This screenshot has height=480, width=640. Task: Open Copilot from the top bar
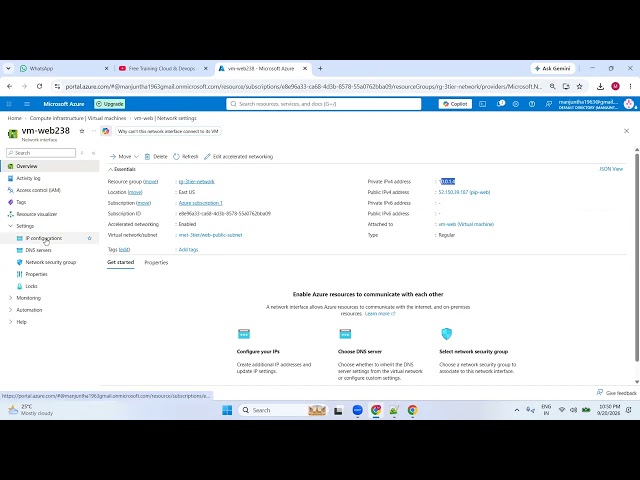(455, 104)
